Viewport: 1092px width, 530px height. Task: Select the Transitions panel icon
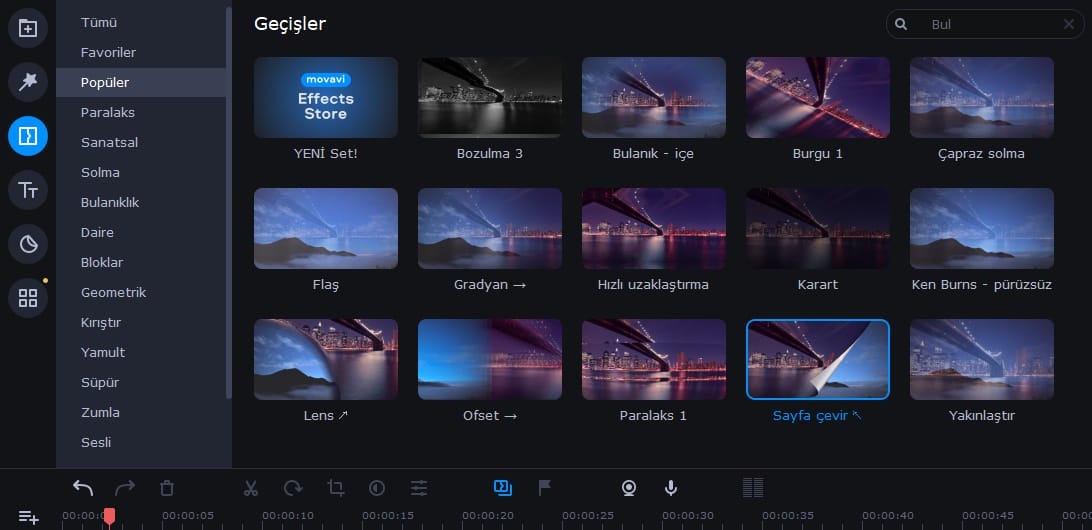point(28,136)
